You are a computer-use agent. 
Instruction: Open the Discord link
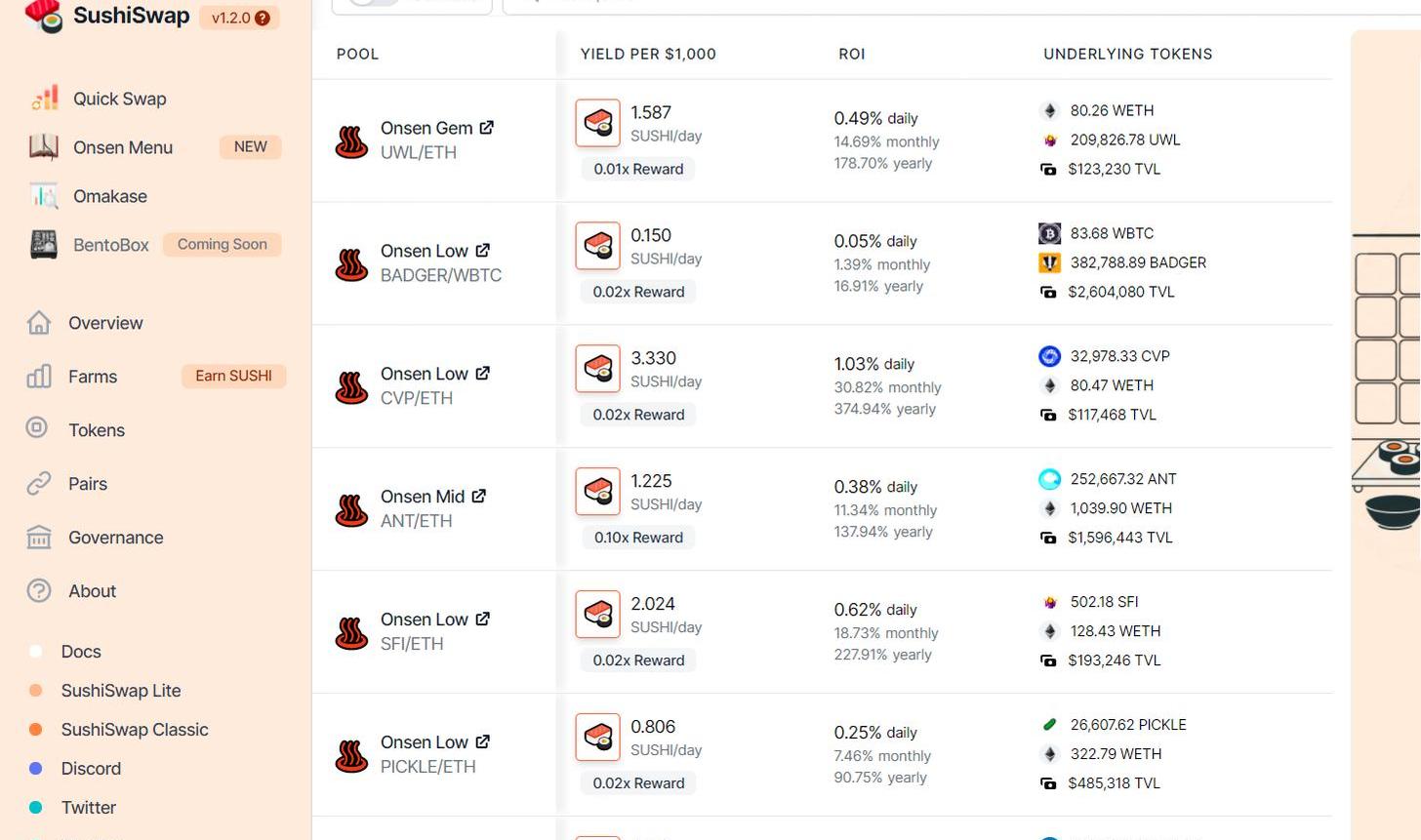point(91,769)
